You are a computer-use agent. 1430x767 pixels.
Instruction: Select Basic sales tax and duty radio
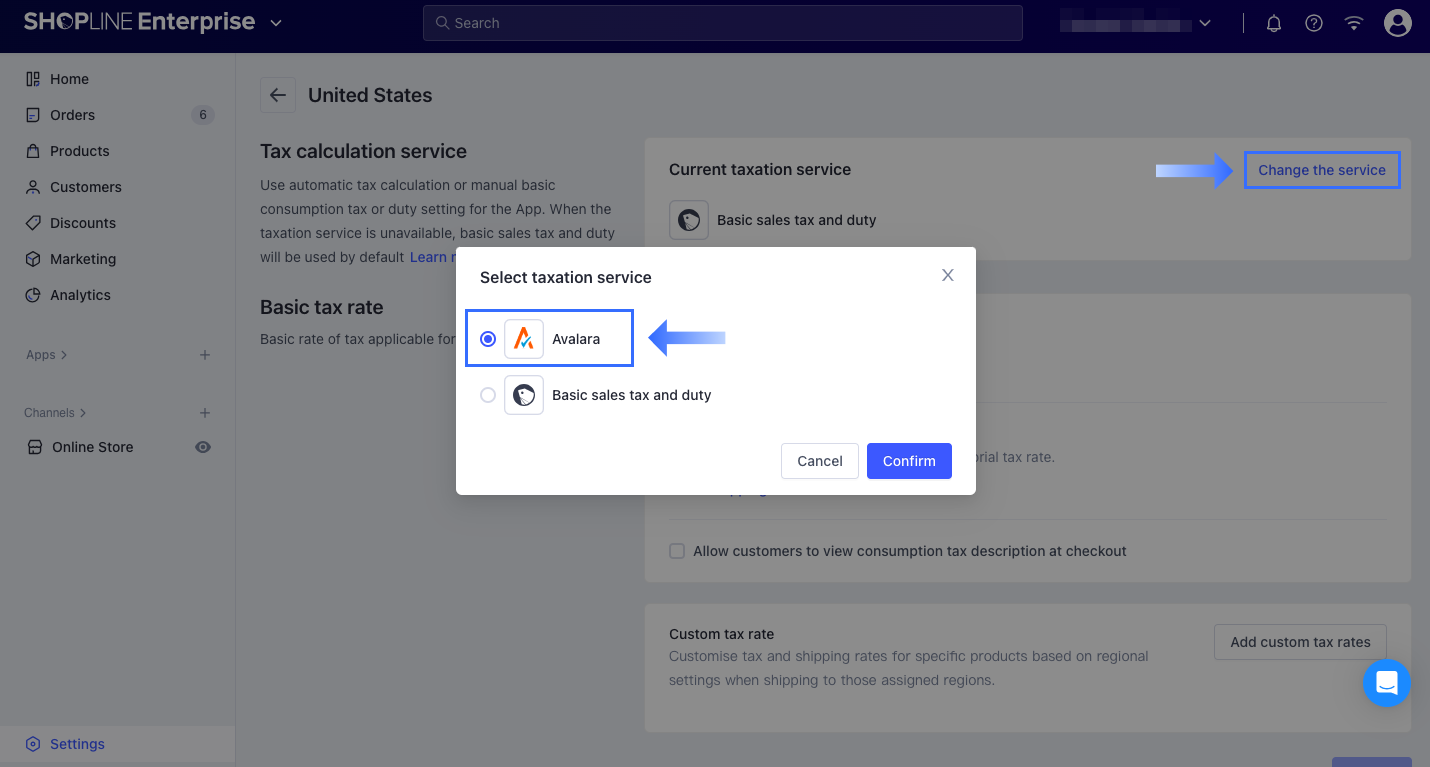[488, 395]
